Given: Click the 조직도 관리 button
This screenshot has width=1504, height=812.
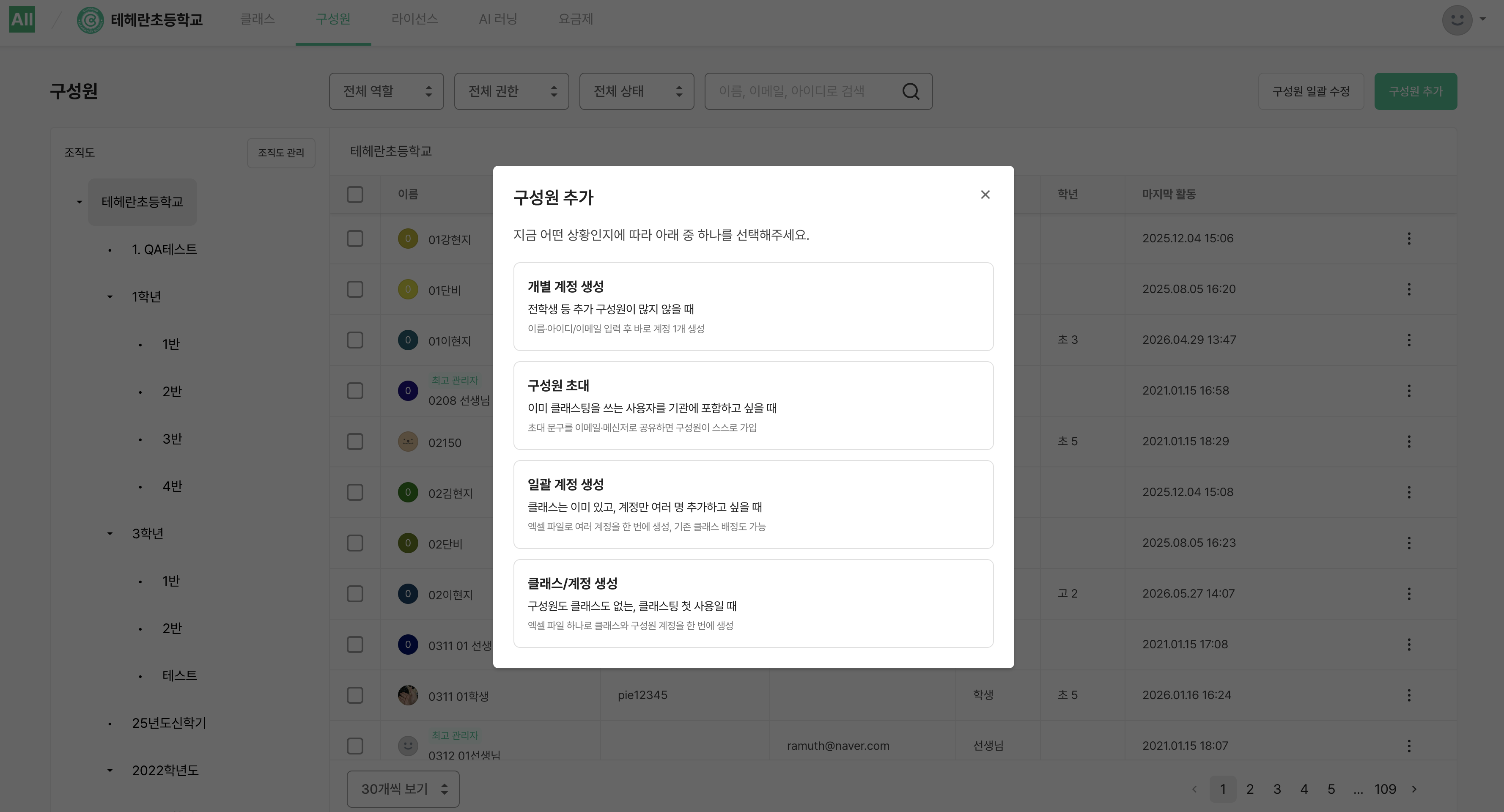Looking at the screenshot, I should click(x=281, y=153).
